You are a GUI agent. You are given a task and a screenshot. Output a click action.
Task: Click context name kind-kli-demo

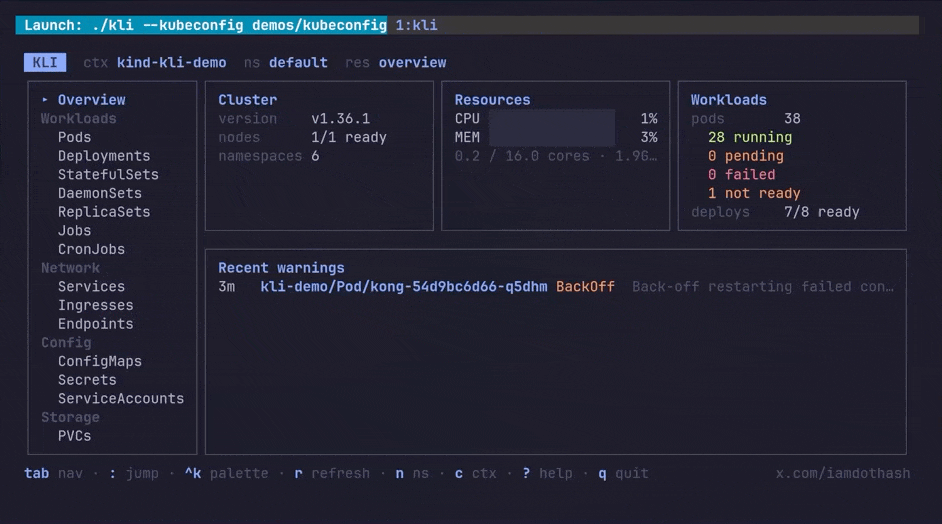[x=171, y=62]
